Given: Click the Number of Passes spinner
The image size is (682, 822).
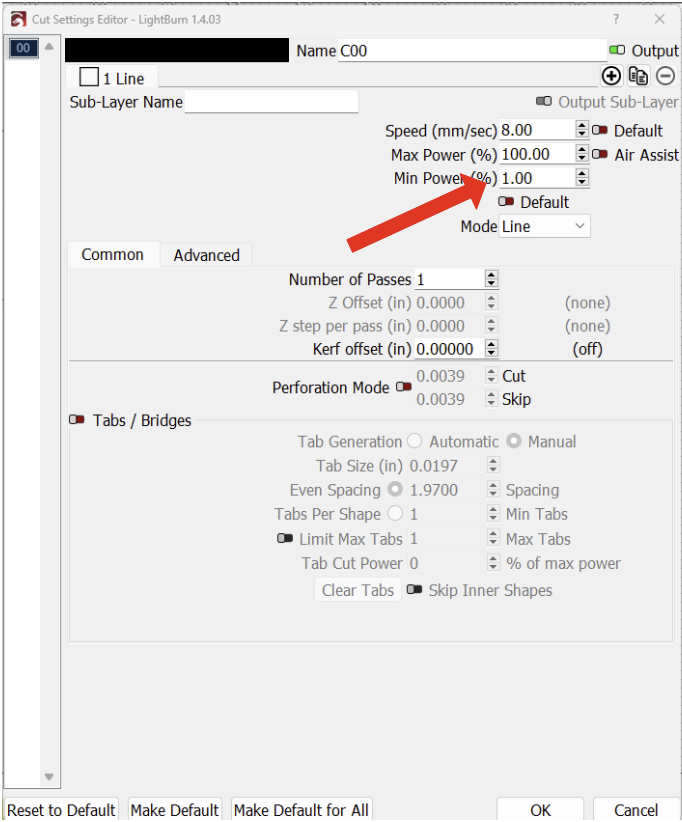Looking at the screenshot, I should click(x=490, y=280).
